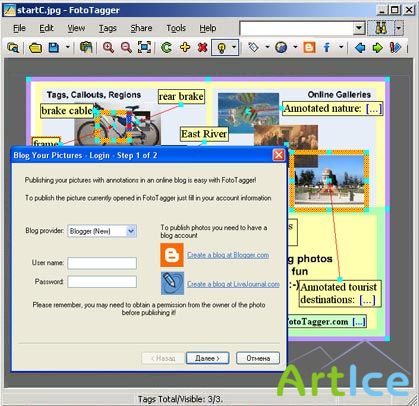Click the Tags Total/Visible status bar text
419x406 pixels.
[x=180, y=399]
